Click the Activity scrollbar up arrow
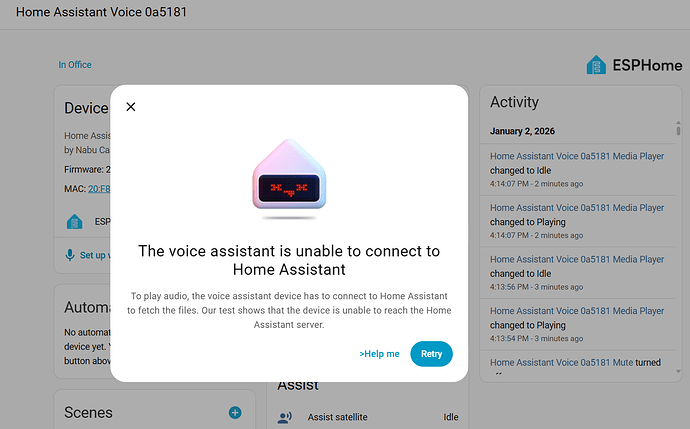690x429 pixels. coord(678,122)
